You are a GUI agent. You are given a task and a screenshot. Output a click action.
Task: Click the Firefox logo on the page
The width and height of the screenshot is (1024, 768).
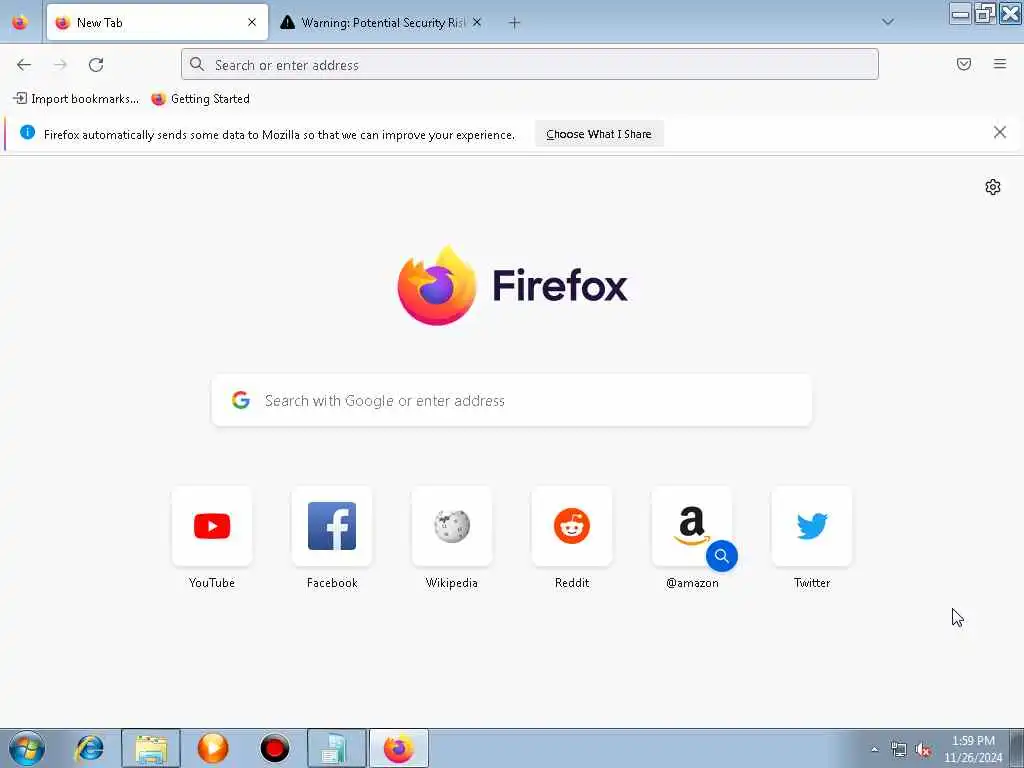[x=513, y=286]
